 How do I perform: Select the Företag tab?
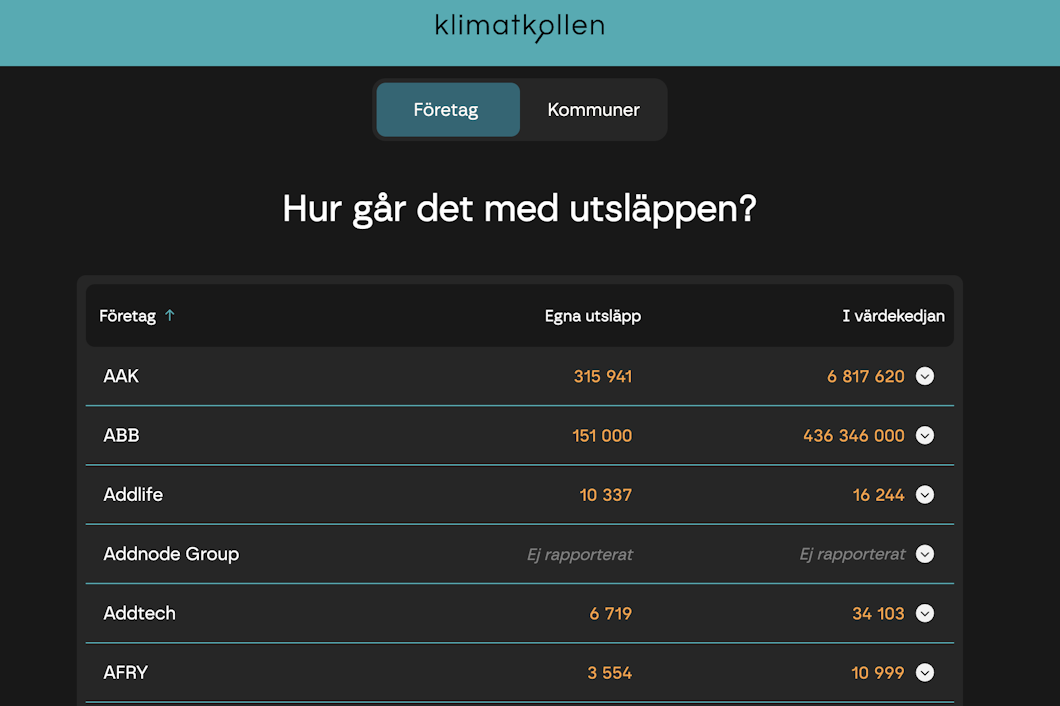(x=448, y=110)
